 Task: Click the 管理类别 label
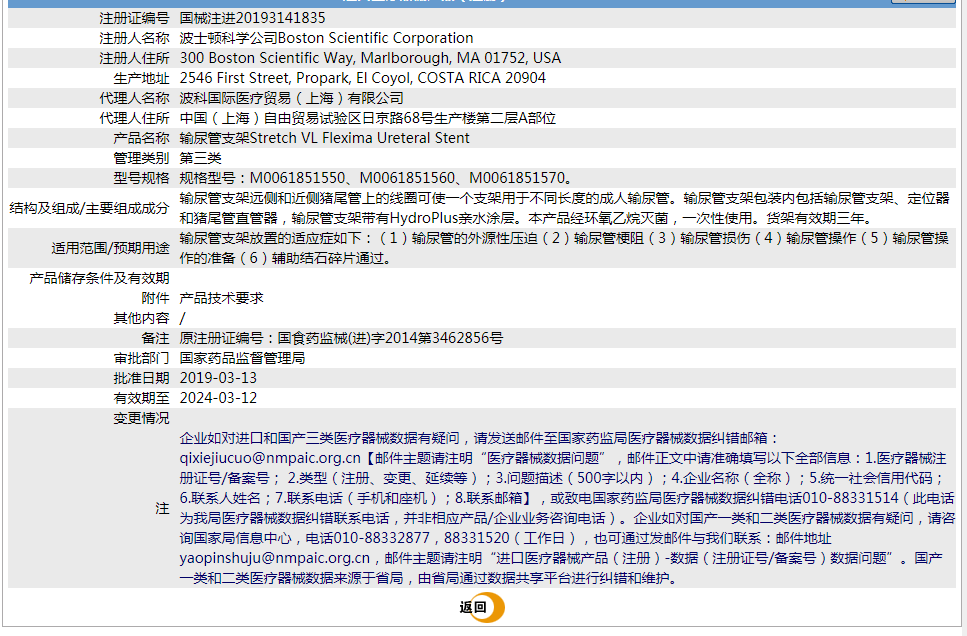point(141,158)
